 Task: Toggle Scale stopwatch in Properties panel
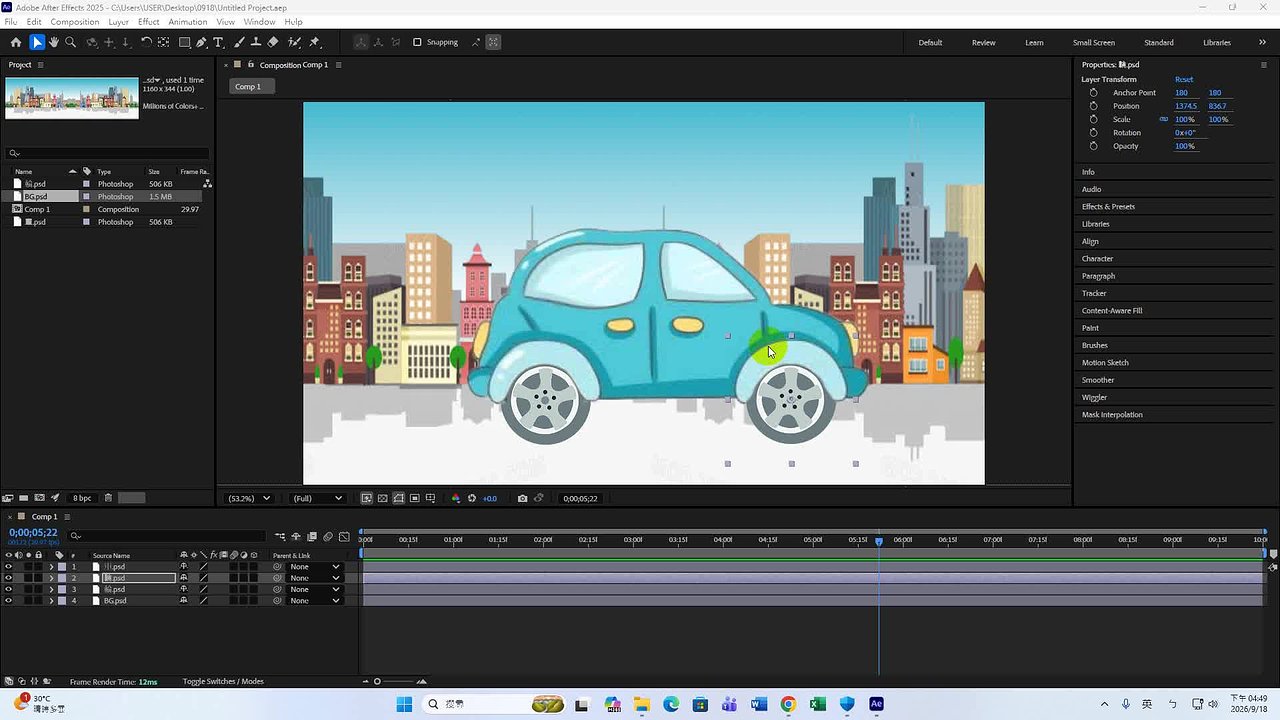pos(1093,119)
